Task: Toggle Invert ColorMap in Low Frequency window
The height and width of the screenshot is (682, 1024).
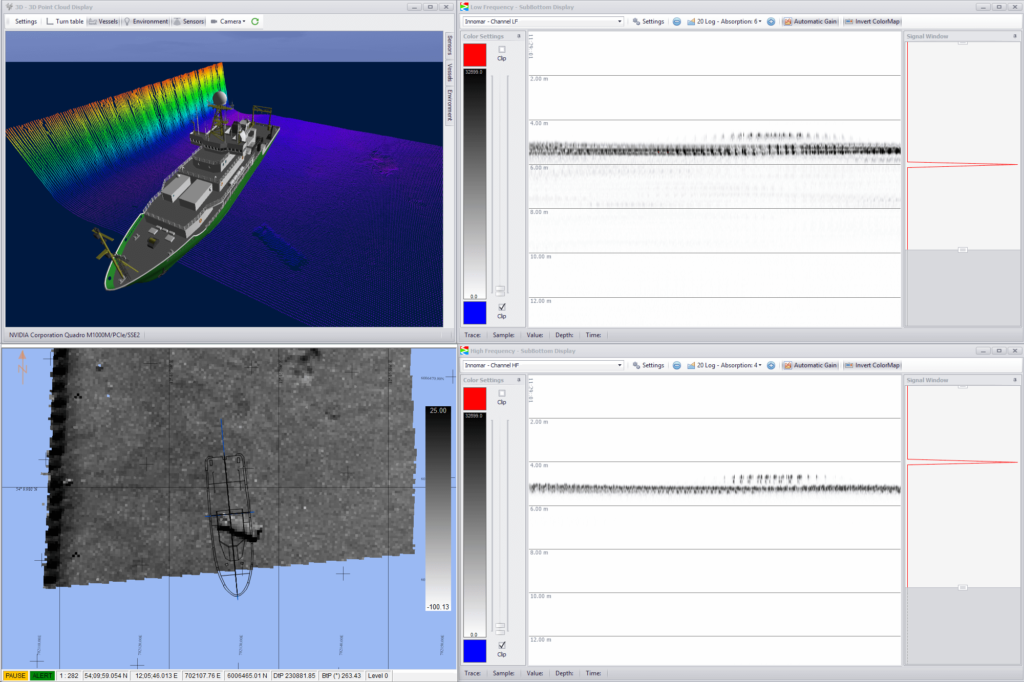Action: pos(872,22)
